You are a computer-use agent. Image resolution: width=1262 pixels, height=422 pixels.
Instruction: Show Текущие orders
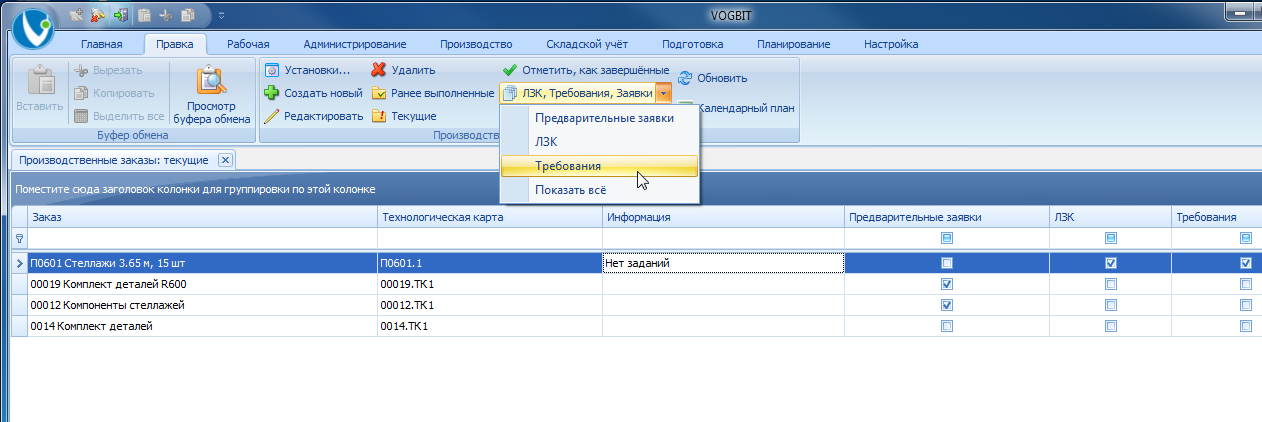tap(403, 116)
